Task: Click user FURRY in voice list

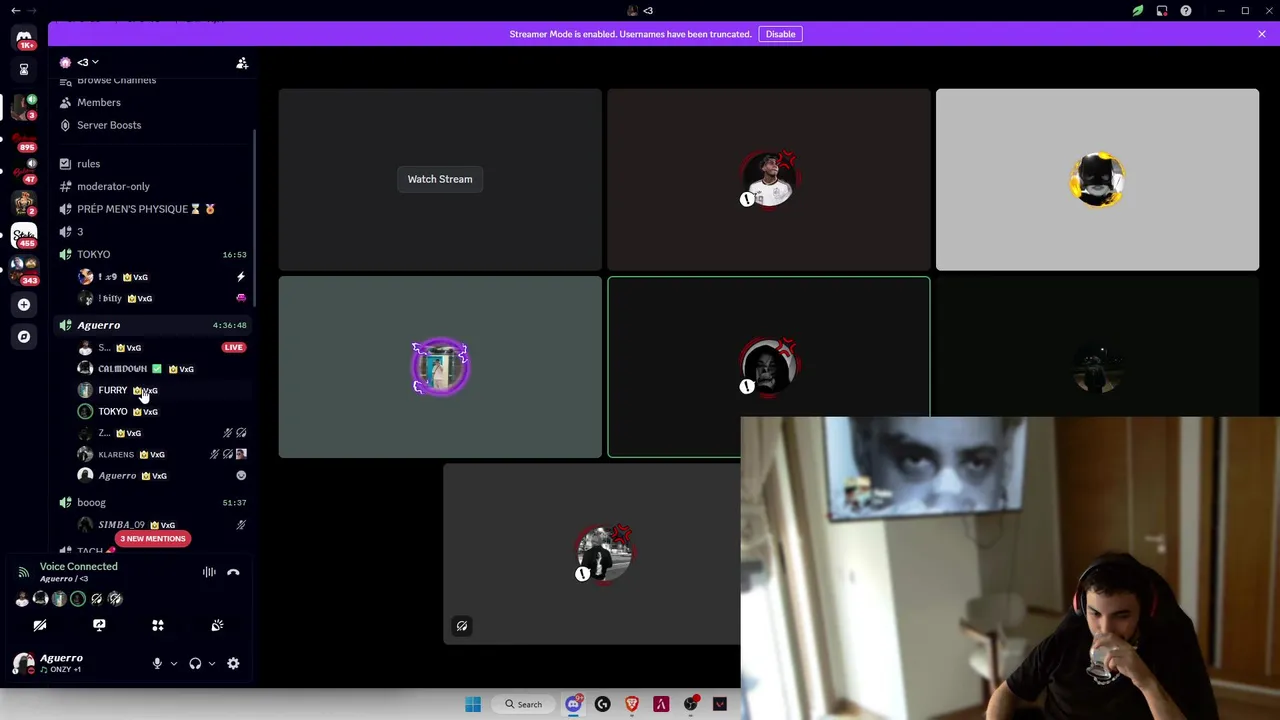Action: tap(112, 390)
